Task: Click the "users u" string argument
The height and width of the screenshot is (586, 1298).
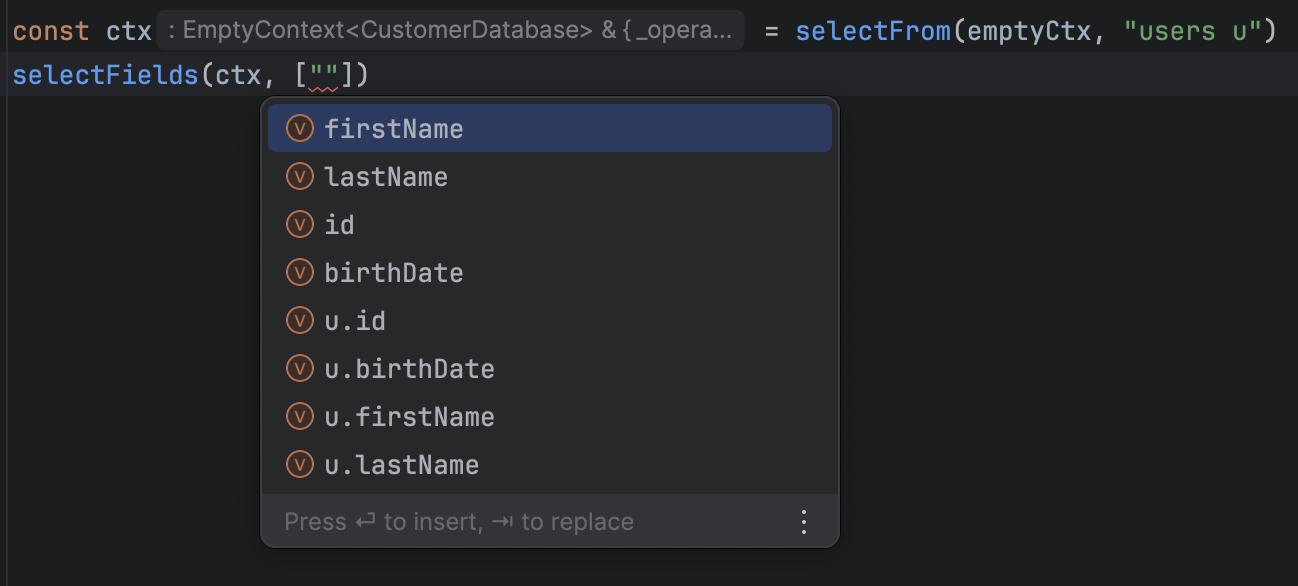Action: (1192, 32)
